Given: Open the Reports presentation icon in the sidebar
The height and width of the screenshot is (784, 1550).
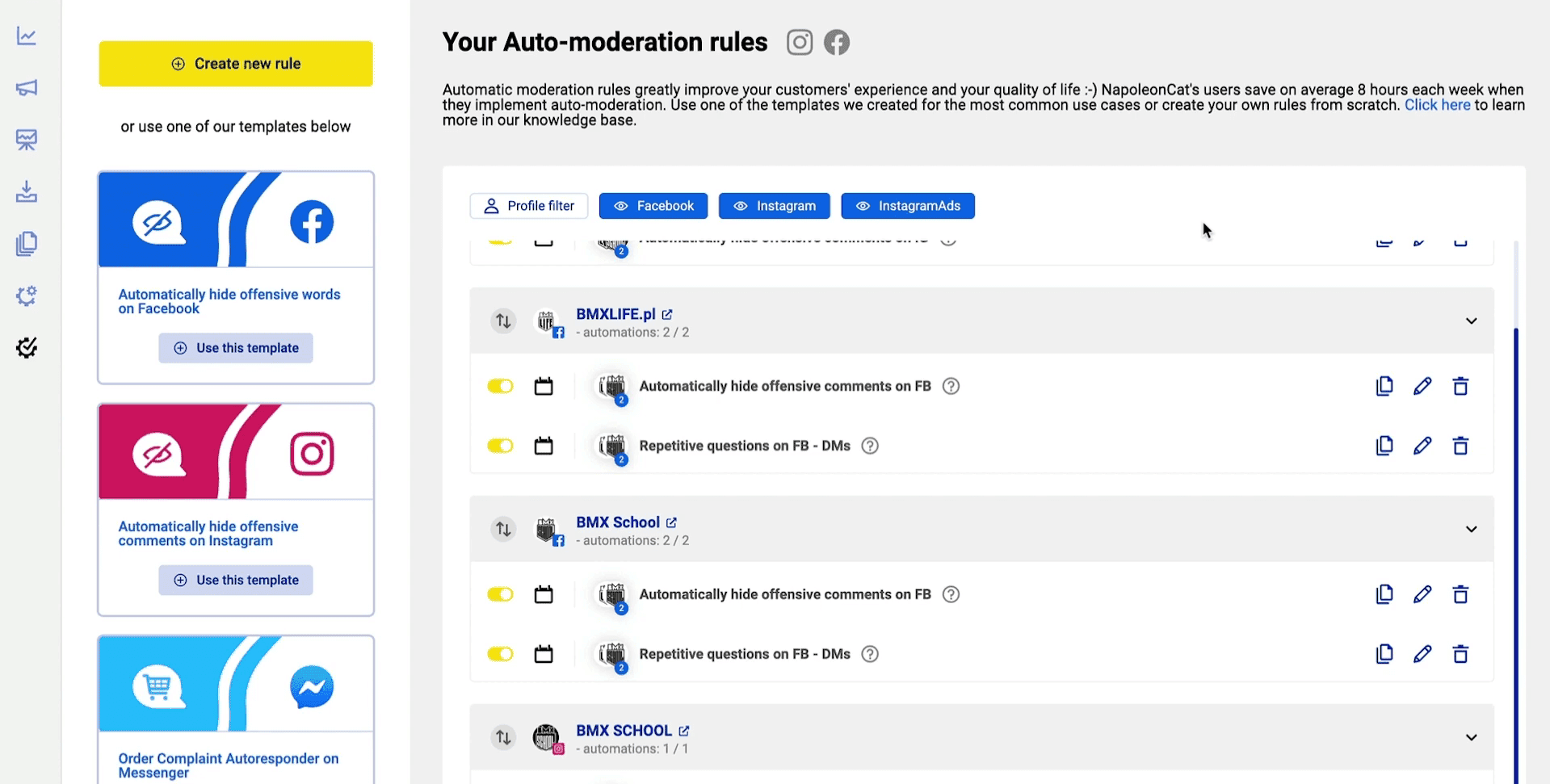Looking at the screenshot, I should point(27,140).
